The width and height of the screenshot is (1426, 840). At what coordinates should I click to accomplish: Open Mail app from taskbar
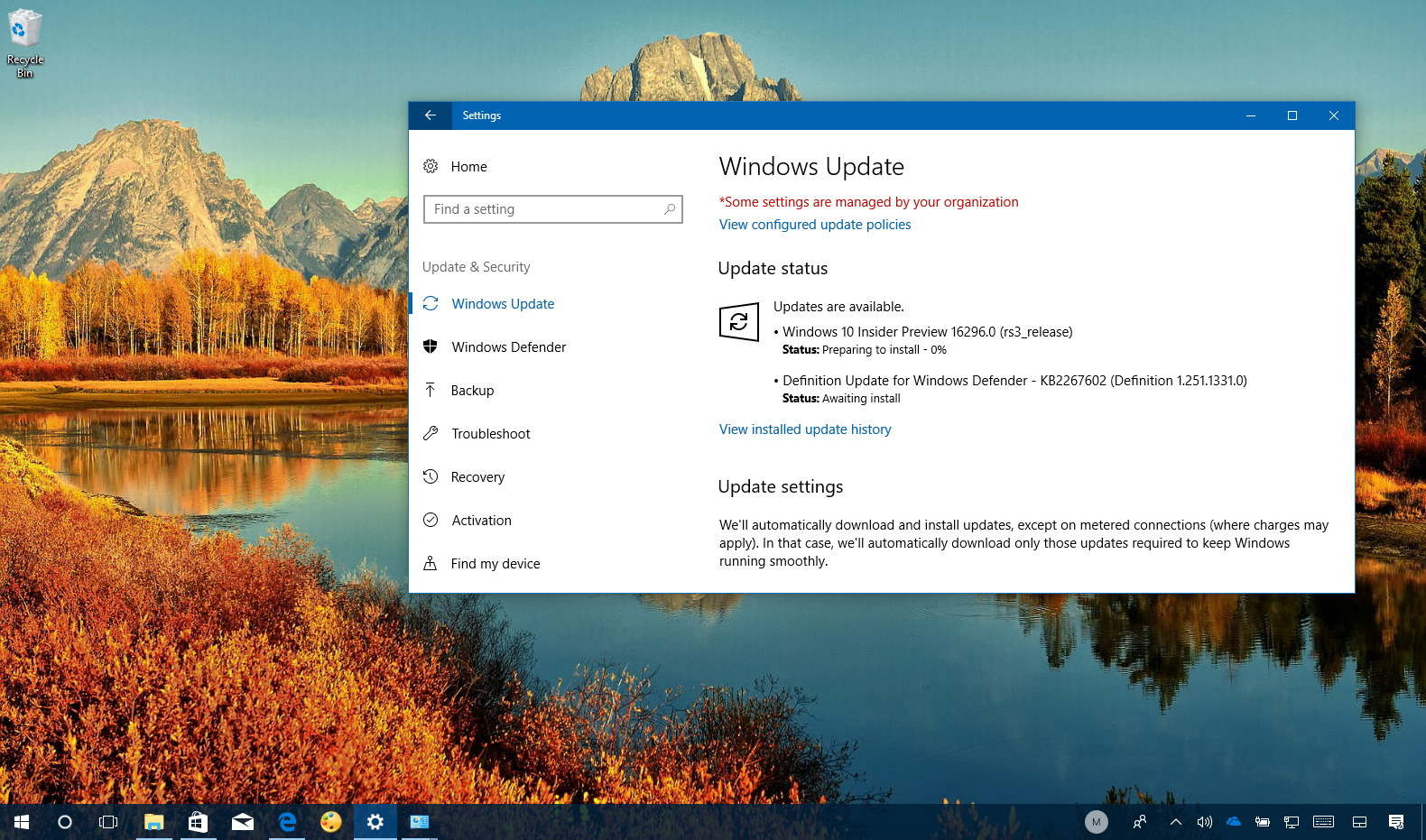click(x=242, y=822)
